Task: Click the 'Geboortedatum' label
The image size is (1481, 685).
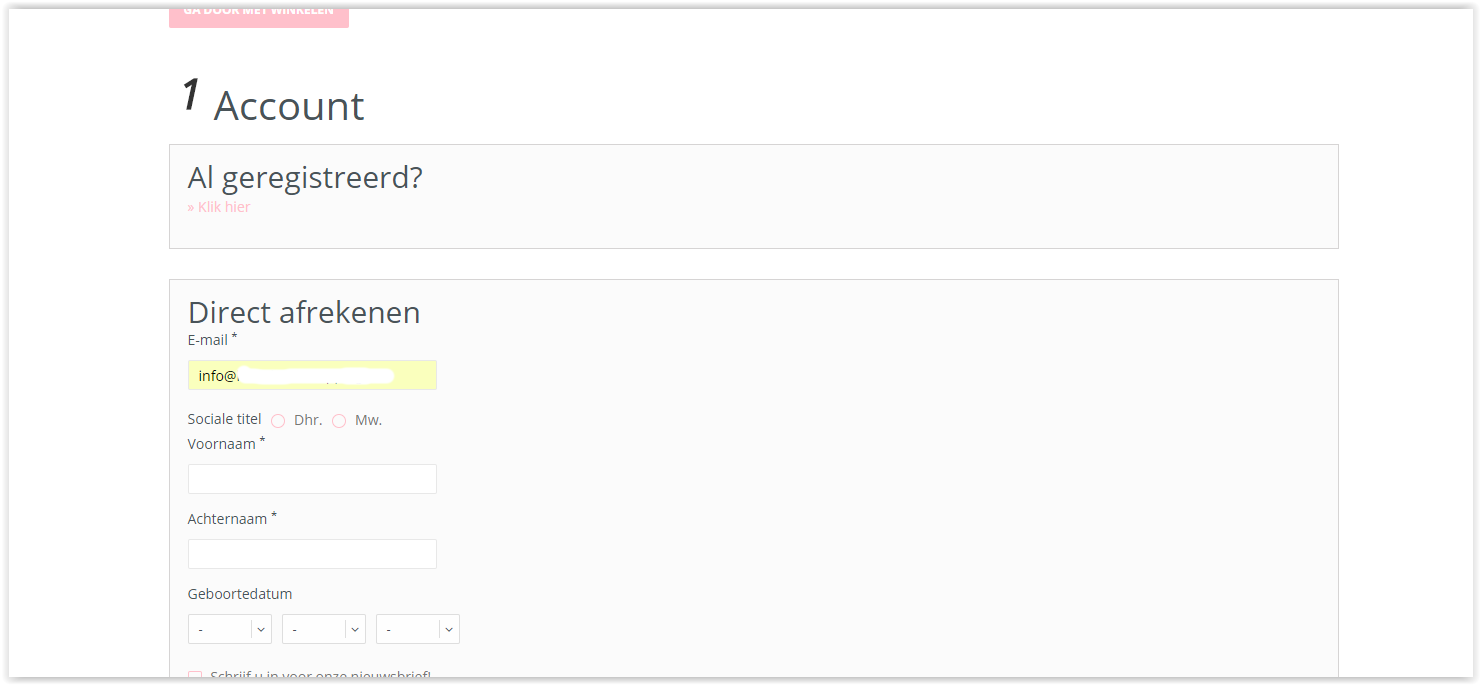Action: click(x=240, y=594)
